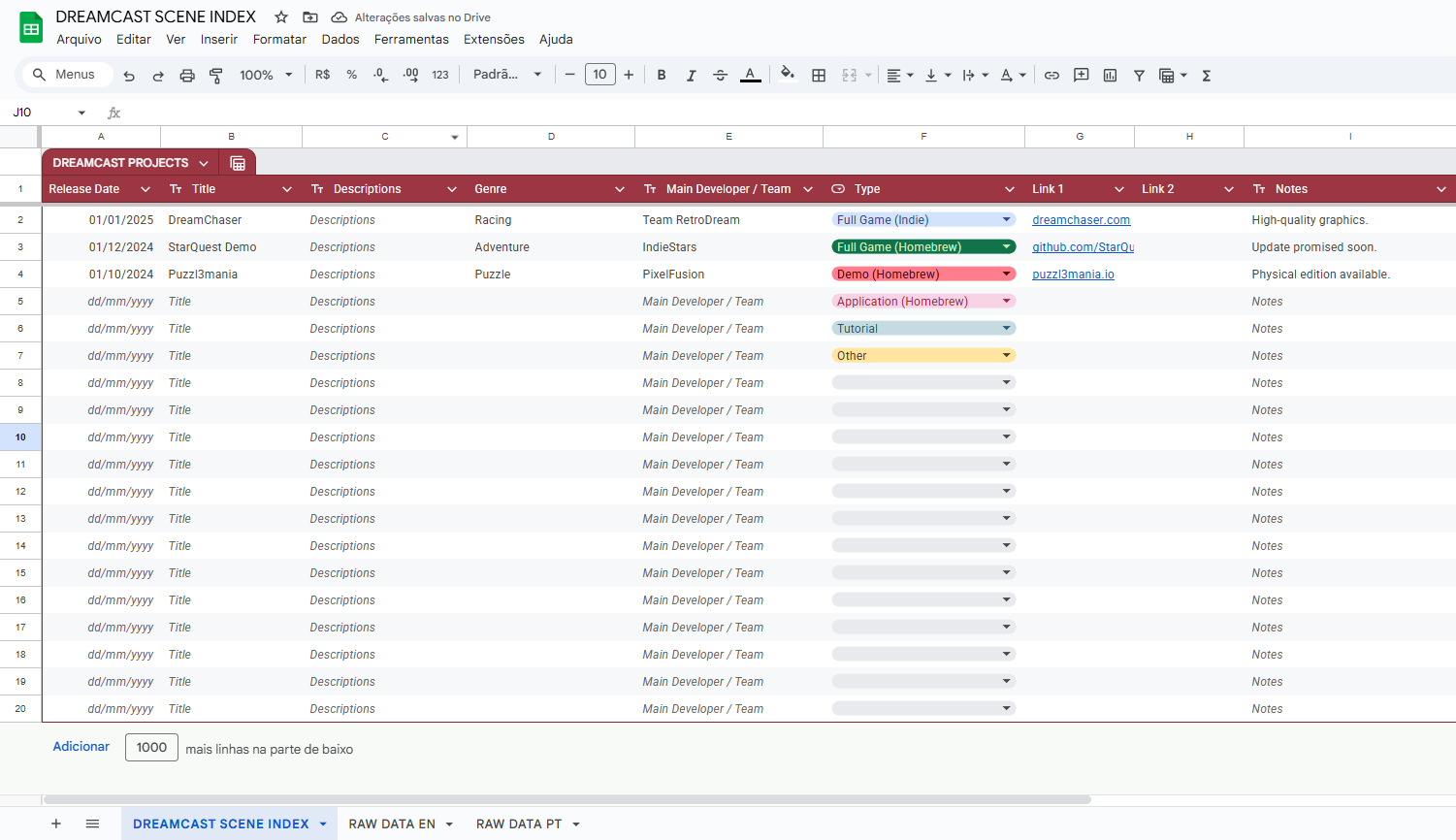Toggle italic formatting
The height and width of the screenshot is (840, 1456).
[x=691, y=75]
